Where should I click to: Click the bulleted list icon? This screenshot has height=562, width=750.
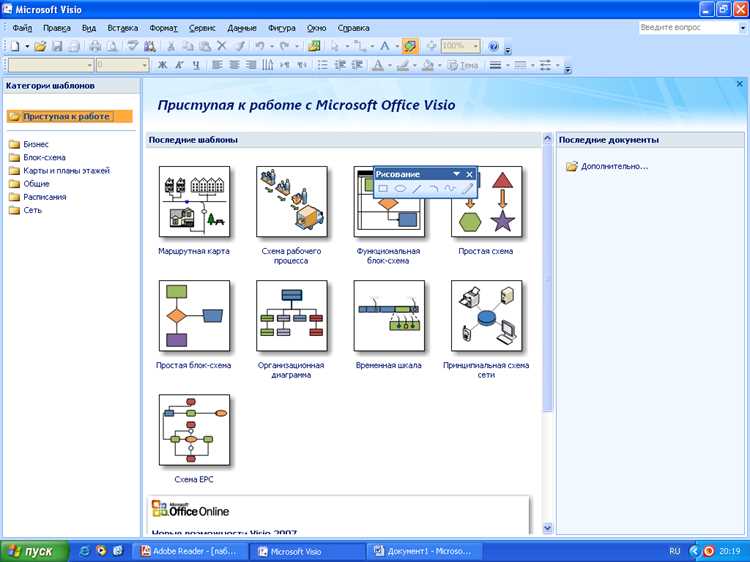[x=323, y=65]
